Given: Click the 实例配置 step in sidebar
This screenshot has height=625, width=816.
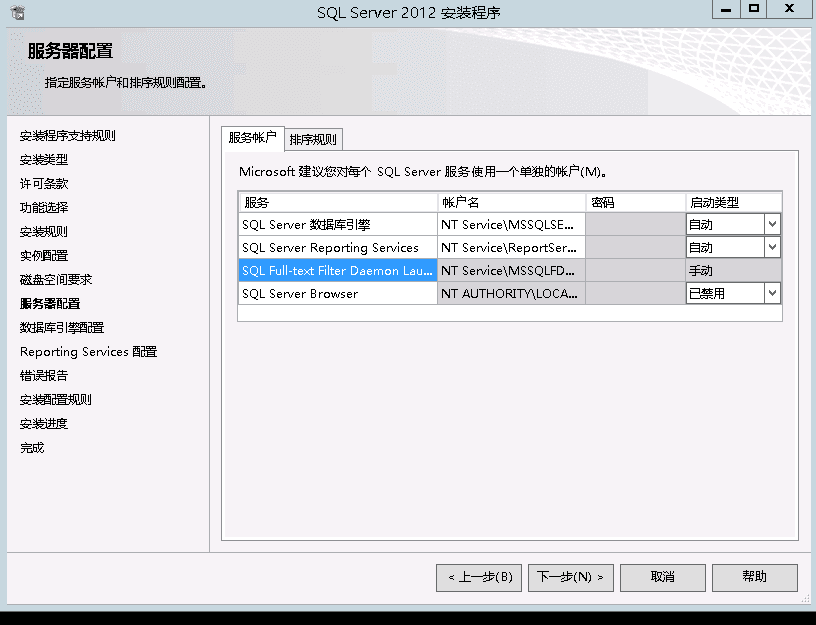Looking at the screenshot, I should [44, 256].
